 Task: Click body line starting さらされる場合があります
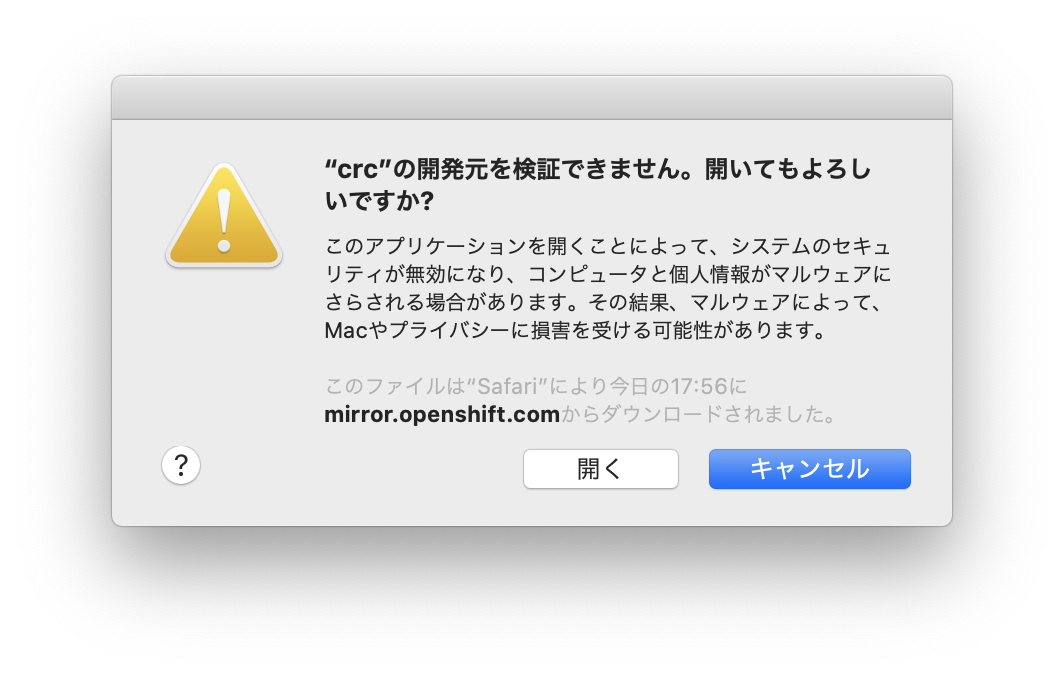click(604, 302)
